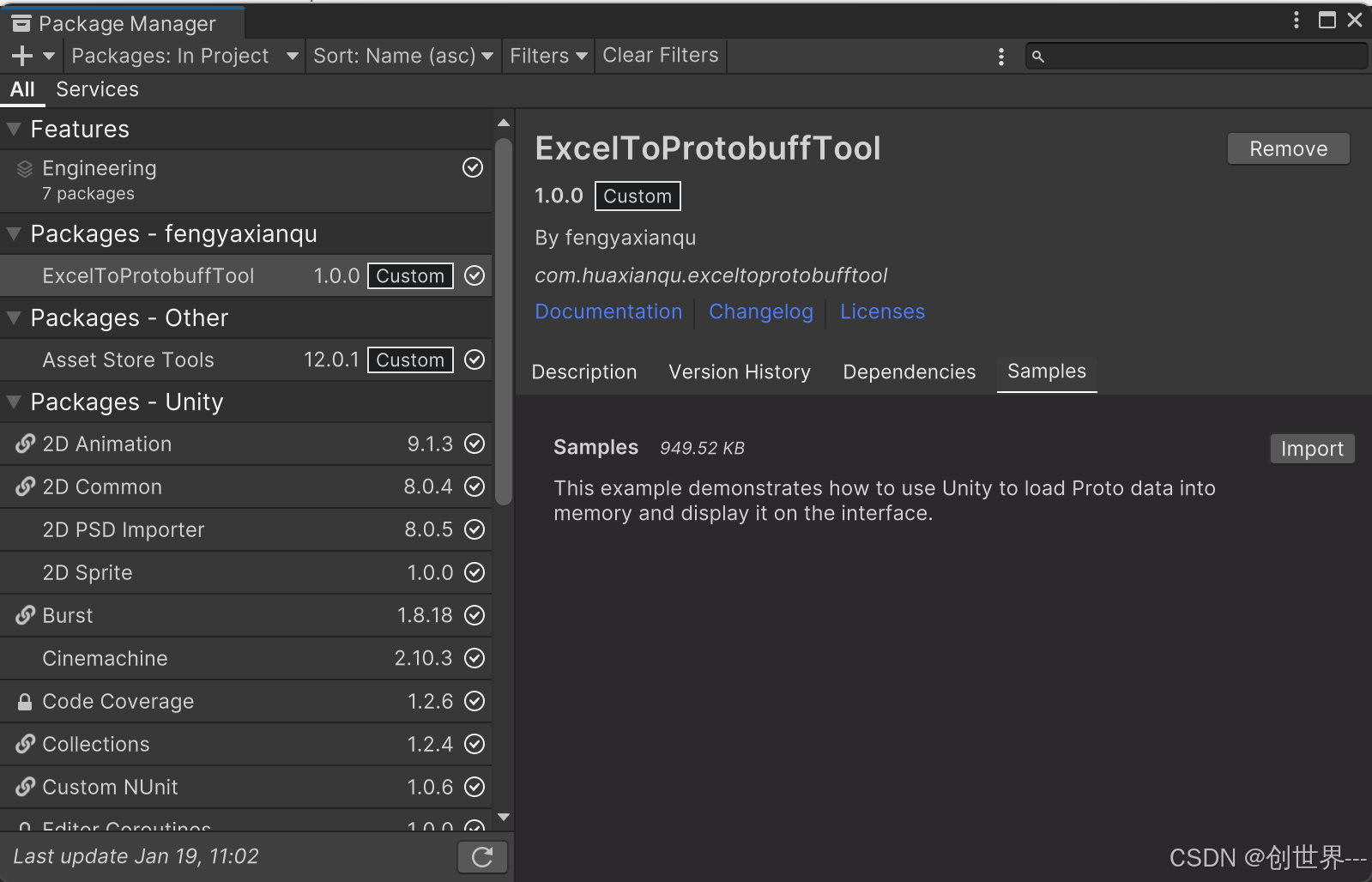Viewport: 1372px width, 882px height.
Task: Open the Packages: In Project dropdown
Action: point(184,56)
